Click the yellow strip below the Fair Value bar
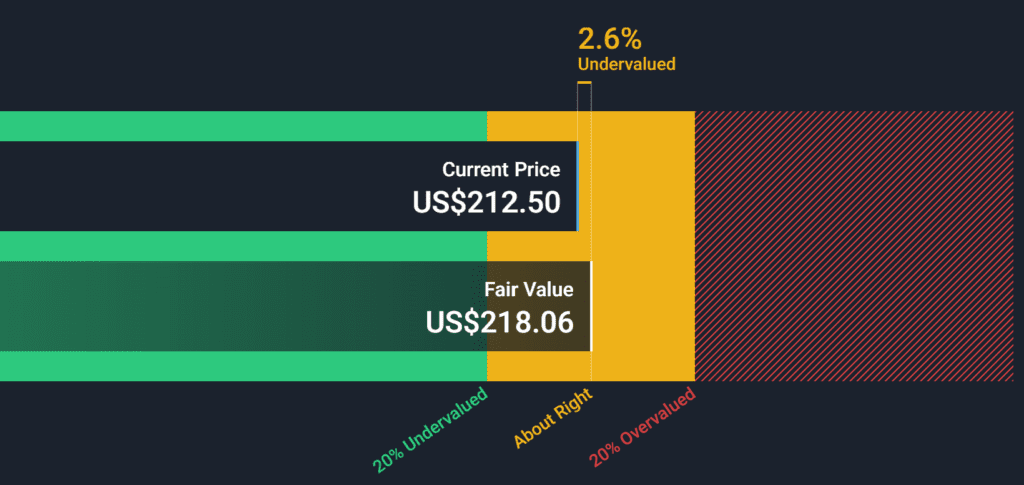The image size is (1024, 485). (x=539, y=366)
